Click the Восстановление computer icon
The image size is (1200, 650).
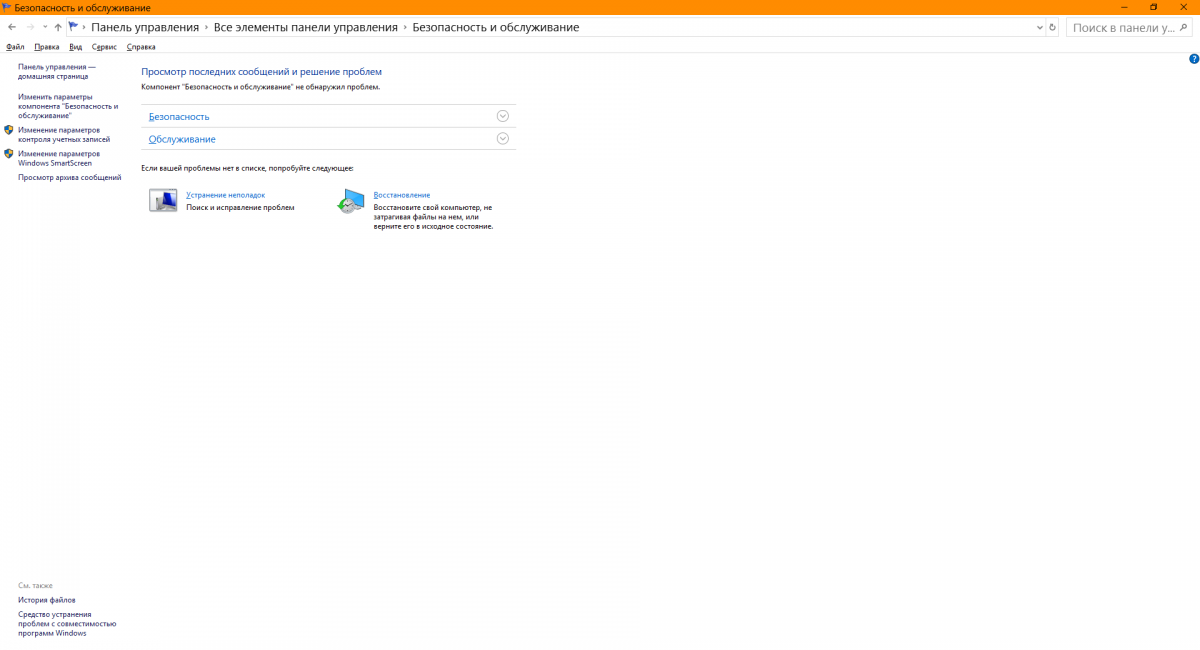(351, 201)
